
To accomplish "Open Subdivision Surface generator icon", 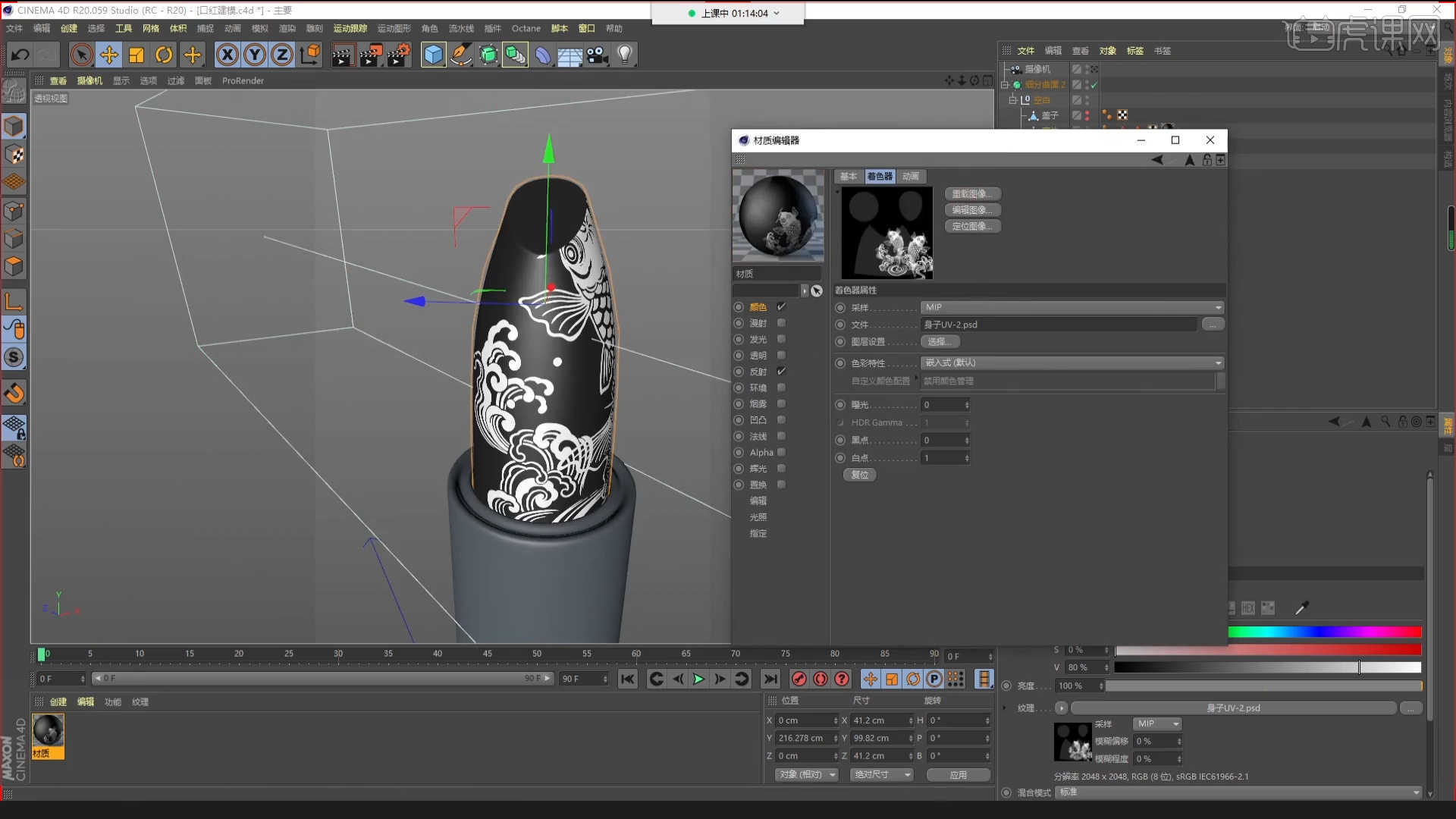I will pyautogui.click(x=488, y=55).
